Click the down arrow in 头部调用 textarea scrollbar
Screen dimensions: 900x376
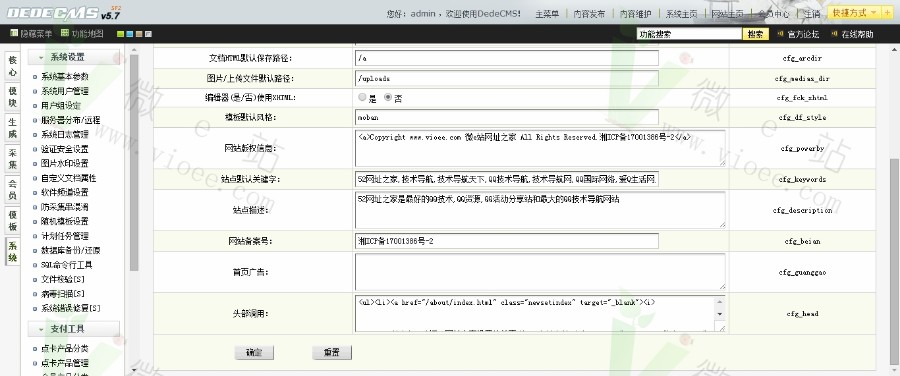[x=720, y=314]
